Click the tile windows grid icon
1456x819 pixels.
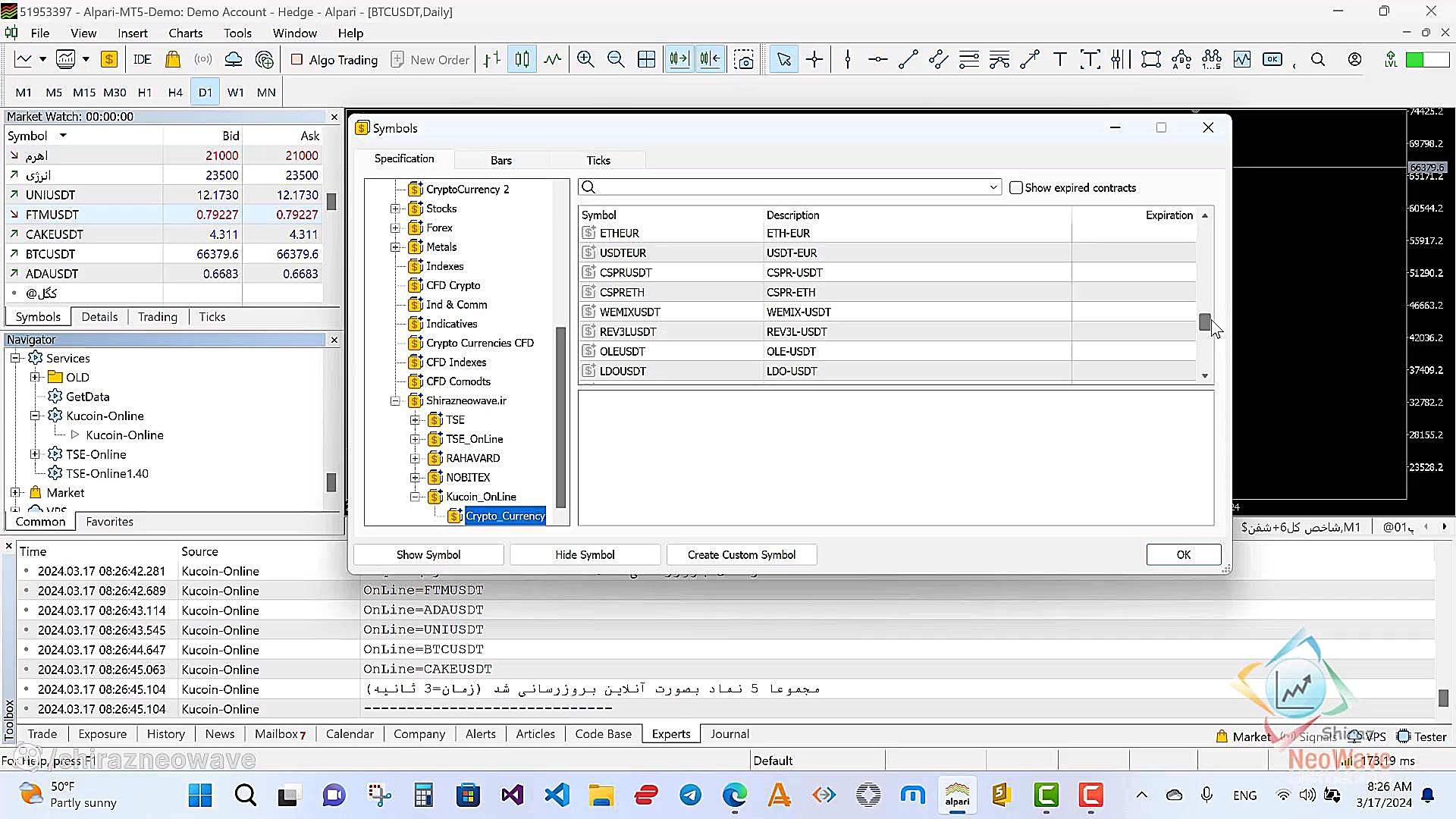(646, 59)
